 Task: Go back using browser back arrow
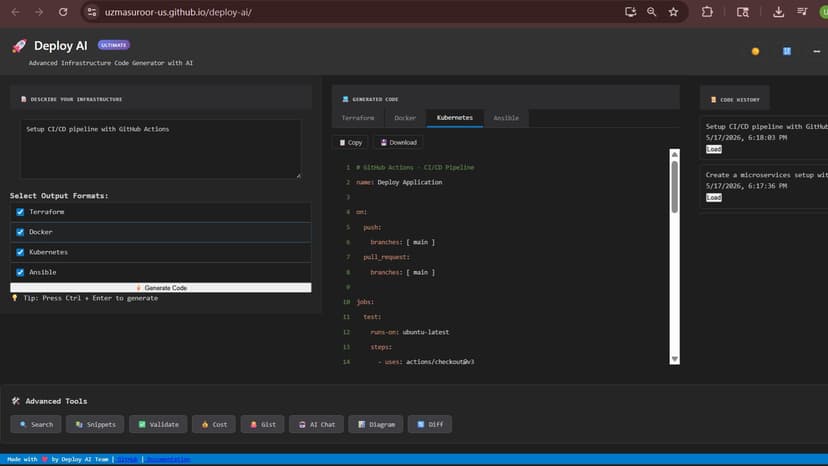[15, 12]
